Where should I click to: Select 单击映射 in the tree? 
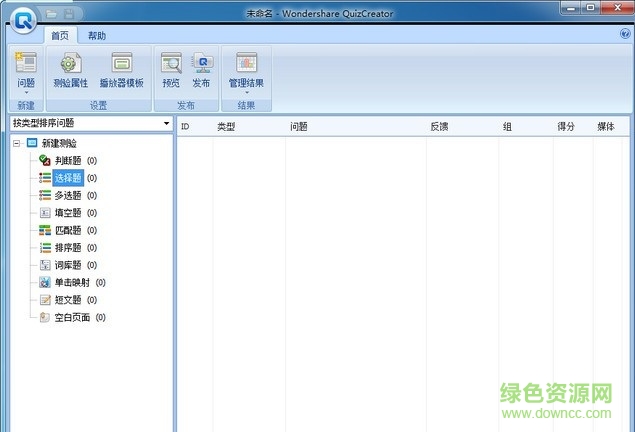pos(72,283)
